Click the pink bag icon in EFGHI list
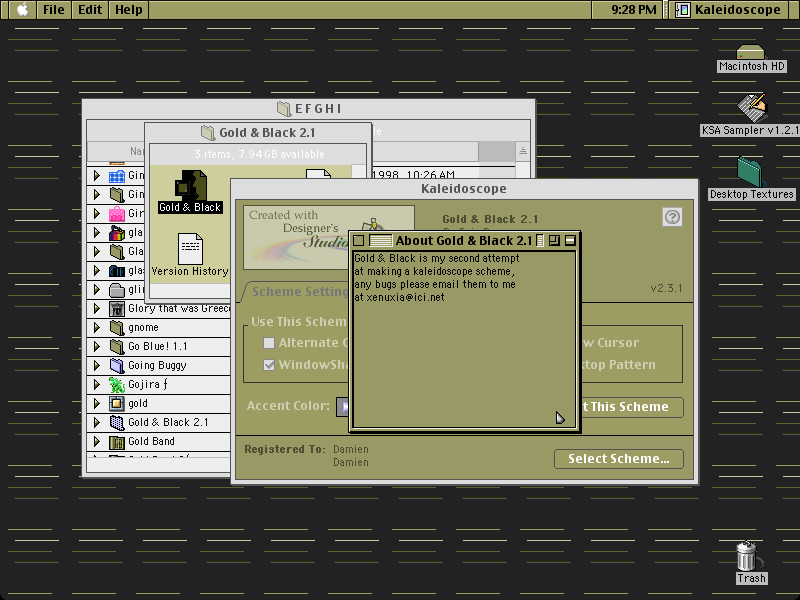Viewport: 800px width, 600px height. [117, 214]
